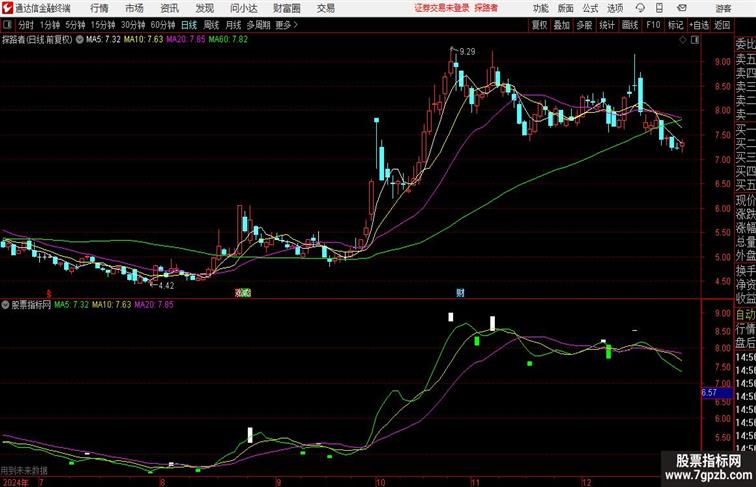Select the 日线 daily chart tab
The width and height of the screenshot is (756, 487).
tap(189, 25)
